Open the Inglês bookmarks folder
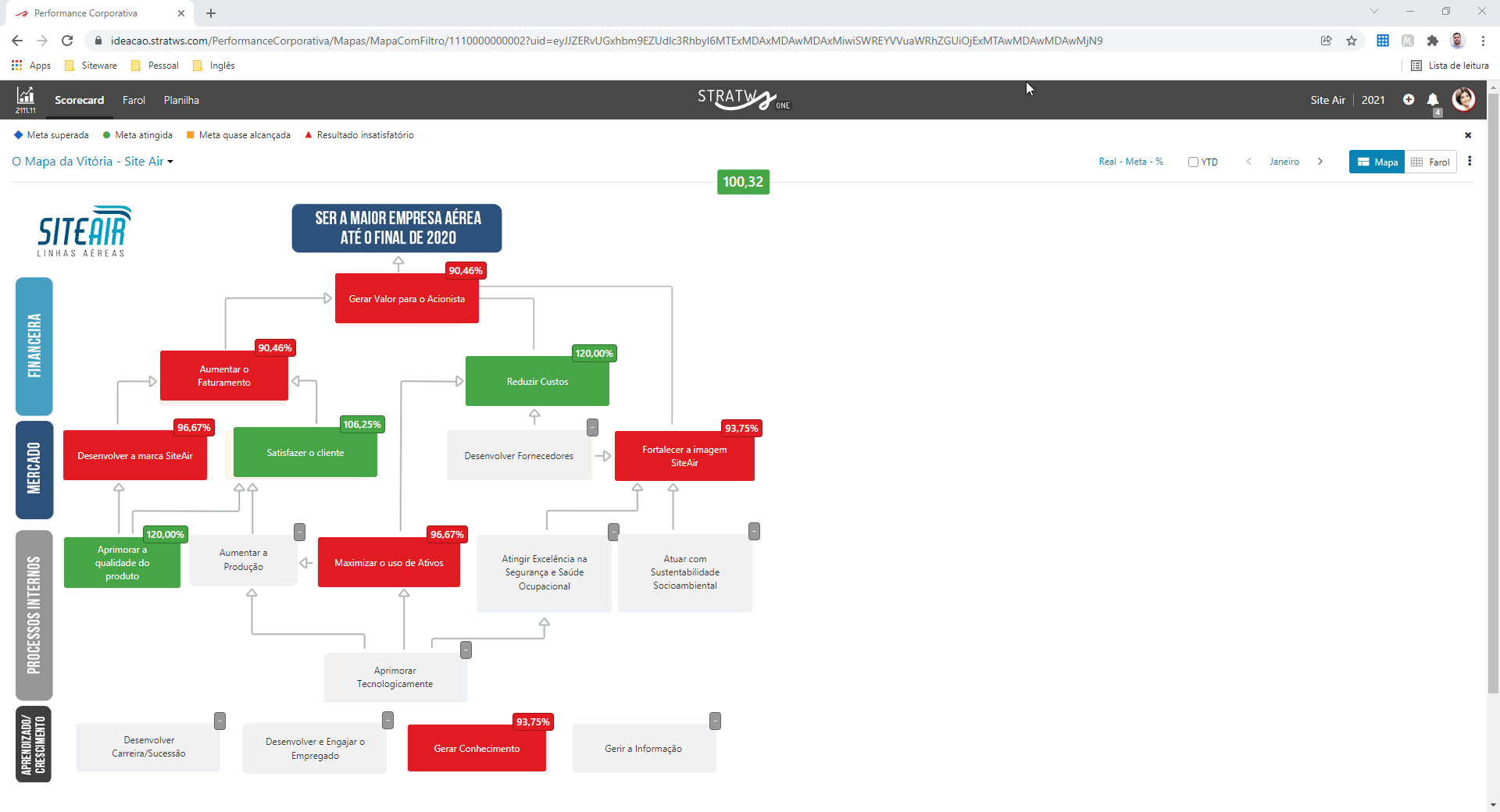This screenshot has width=1500, height=812. (x=213, y=66)
